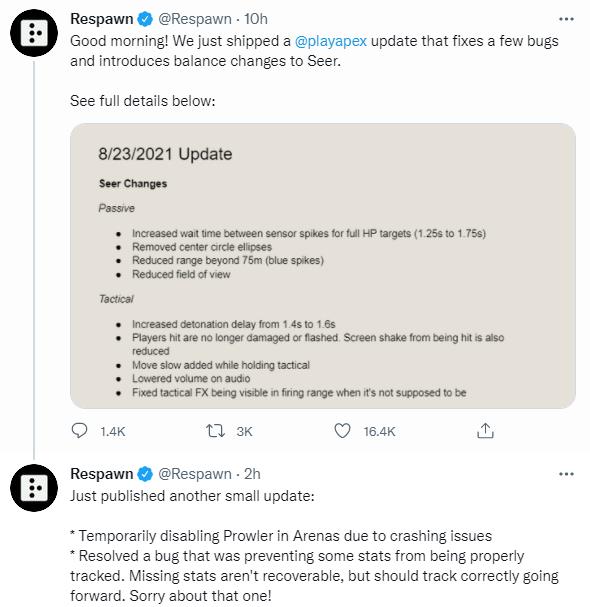This screenshot has width=590, height=607.
Task: Open the reply icon on first tweet
Action: tap(79, 431)
